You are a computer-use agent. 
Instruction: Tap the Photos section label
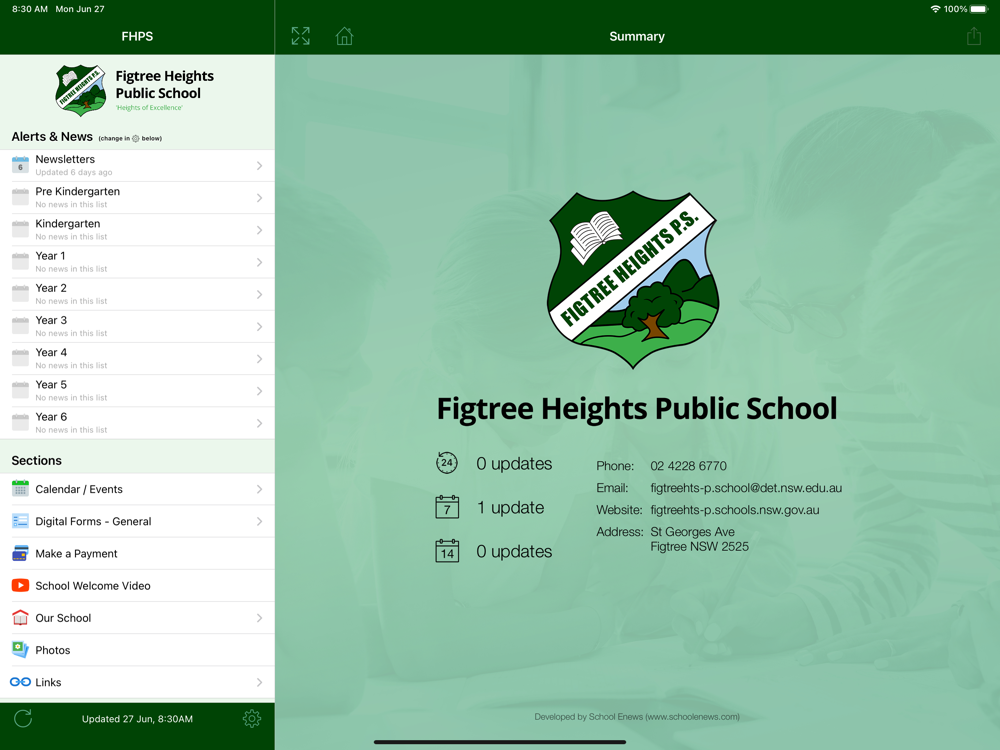53,650
